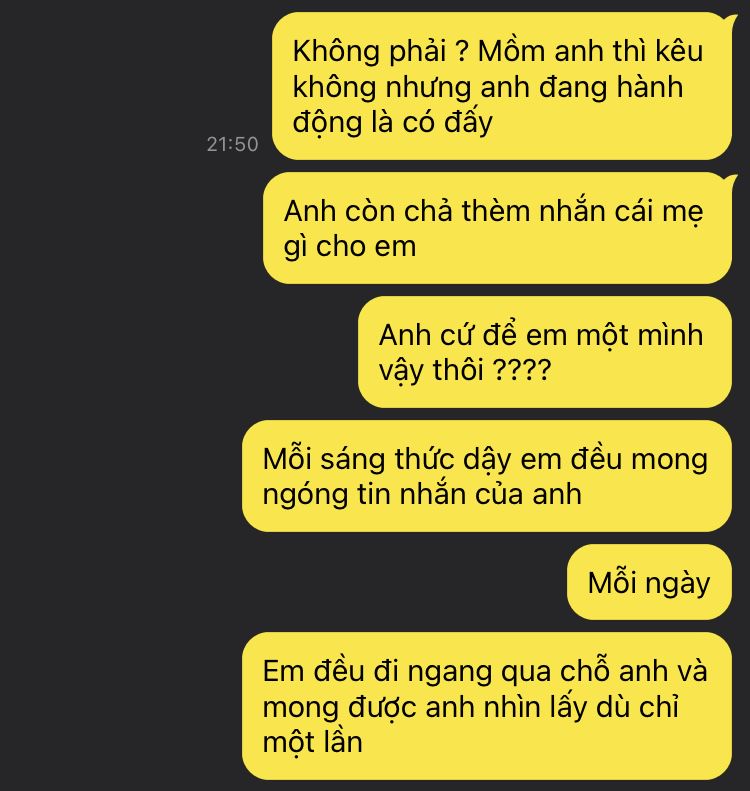Viewport: 750px width, 791px height.
Task: Tap the message starting "Không phải ? Mồm anh"
Action: pyautogui.click(x=501, y=86)
